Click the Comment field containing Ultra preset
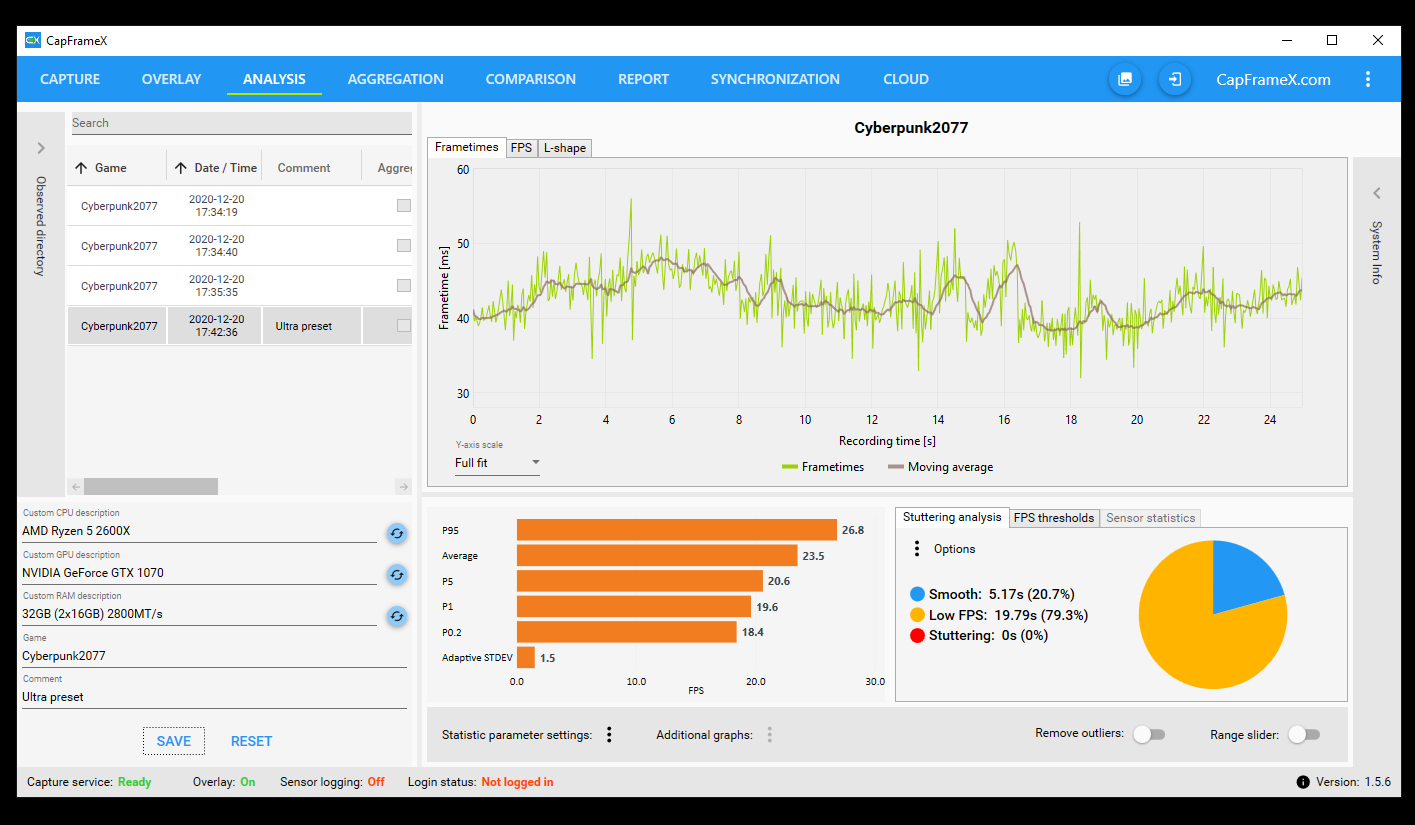This screenshot has height=825, width=1415. pos(214,697)
